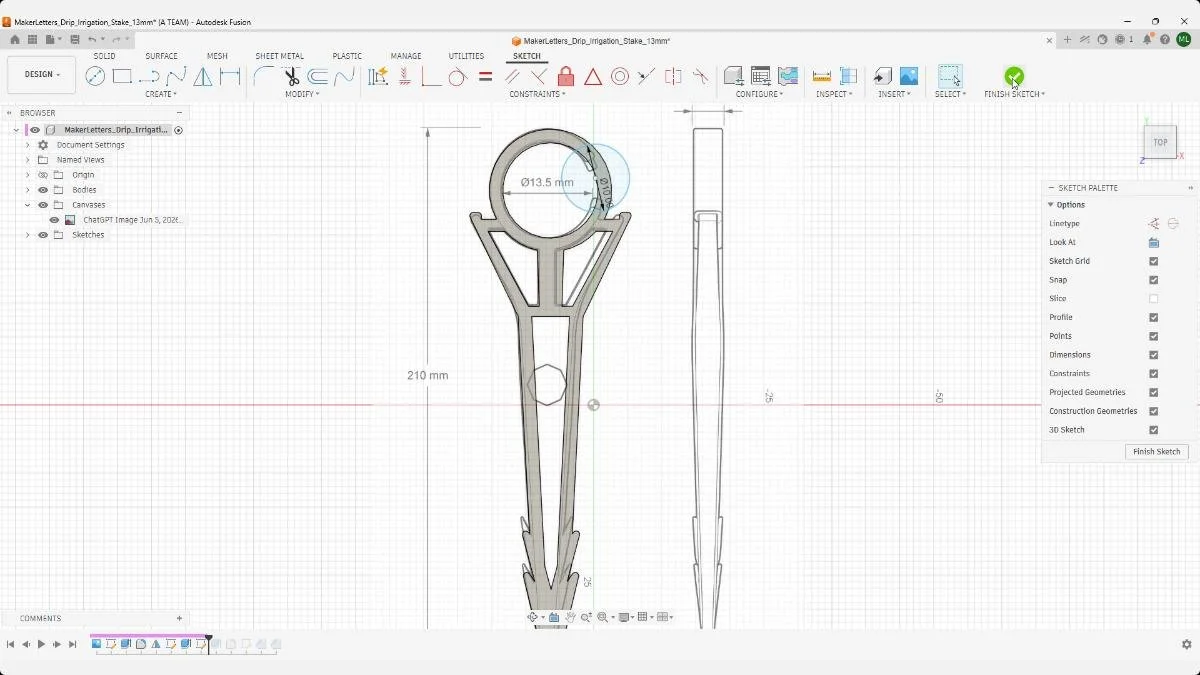Apply the Perpendicular constraint
The width and height of the screenshot is (1200, 675).
(x=539, y=76)
